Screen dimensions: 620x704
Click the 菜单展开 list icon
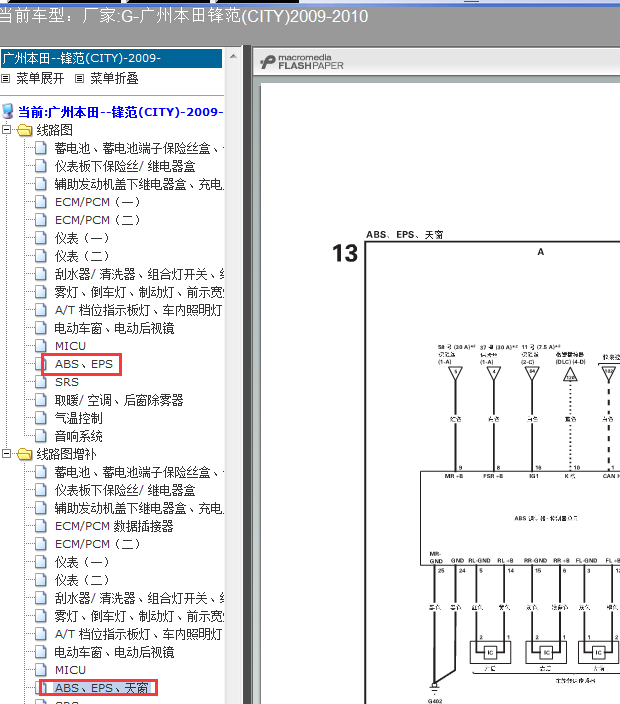(x=5, y=79)
